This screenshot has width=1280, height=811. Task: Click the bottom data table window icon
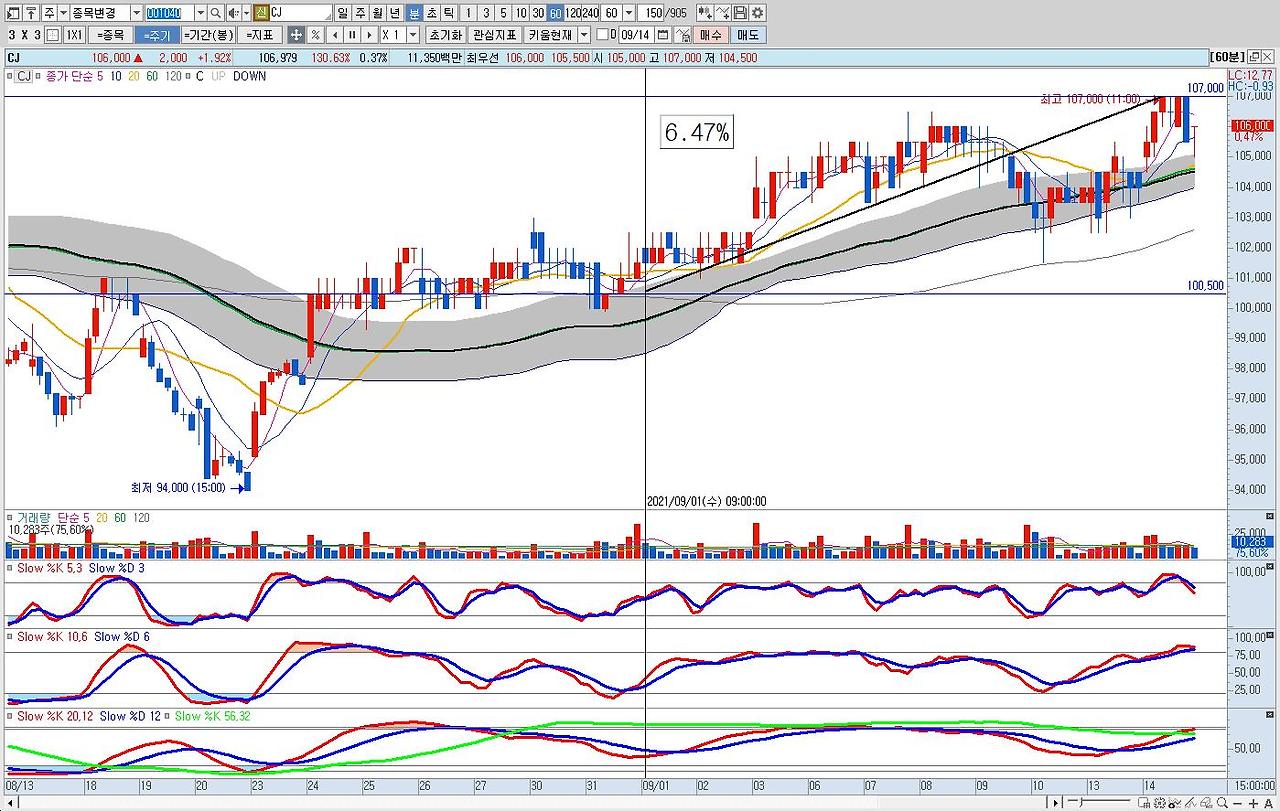1144,803
